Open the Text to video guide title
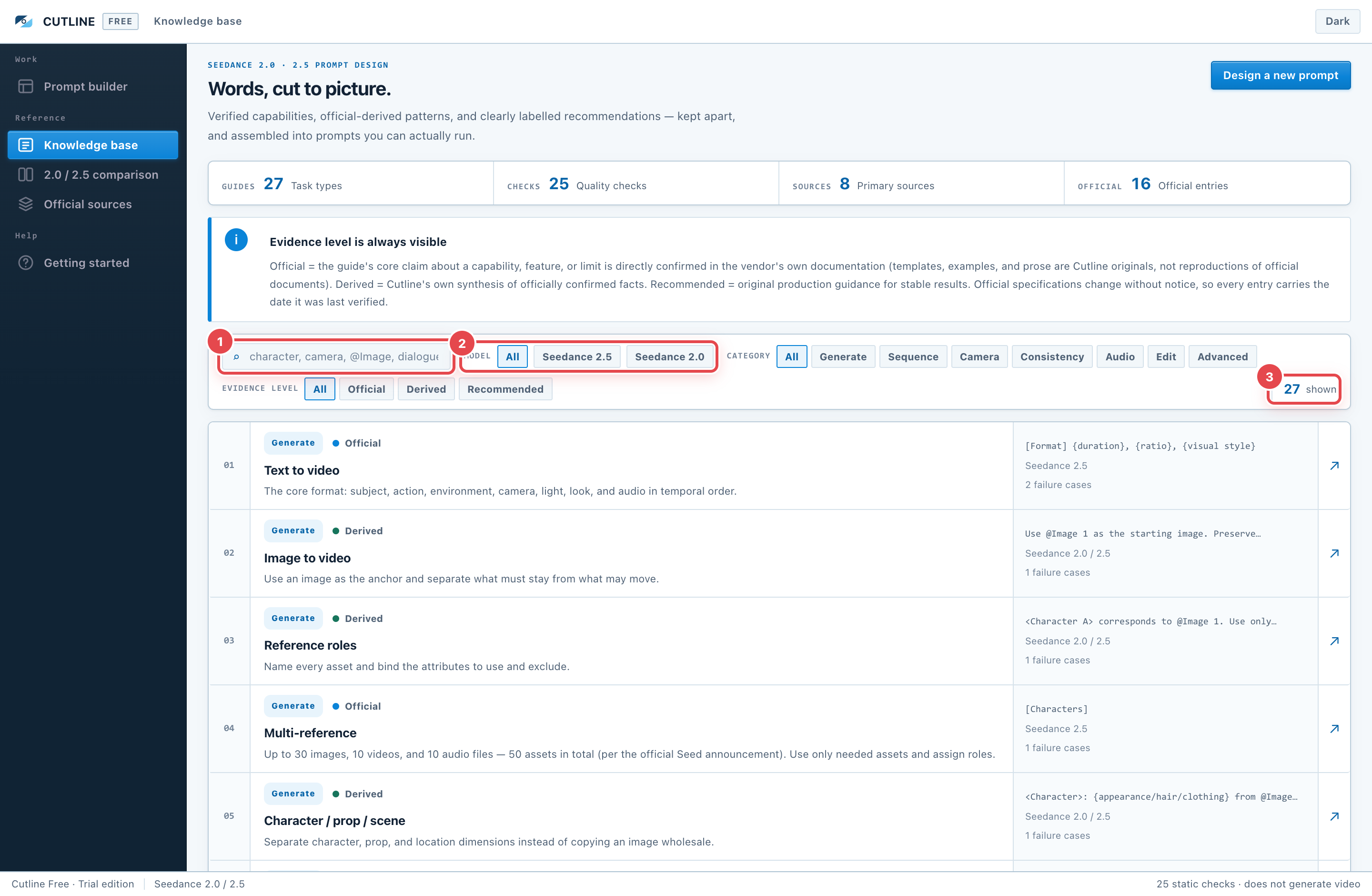The height and width of the screenshot is (896, 1372). click(x=302, y=470)
